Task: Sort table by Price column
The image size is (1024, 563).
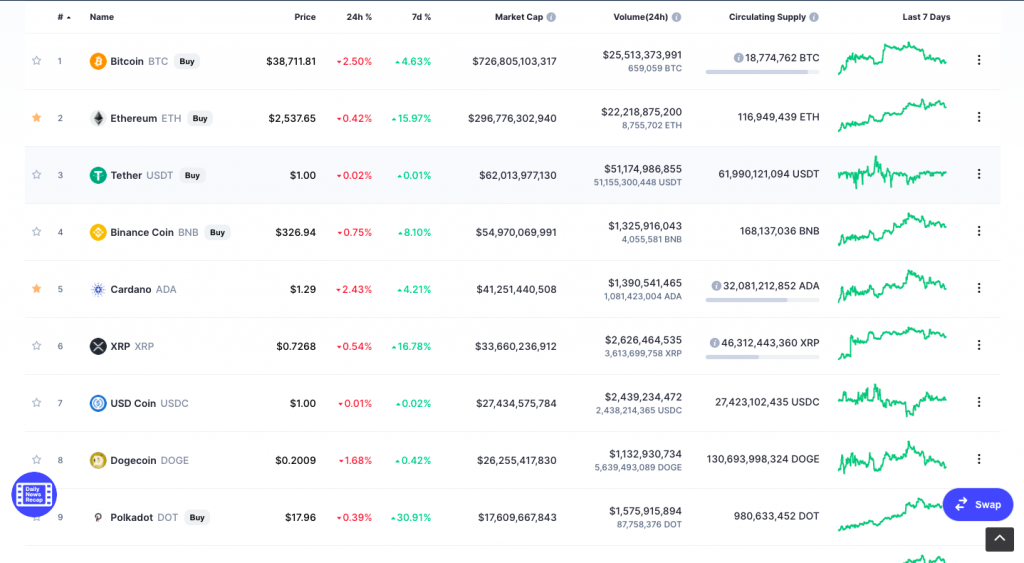Action: tap(305, 17)
